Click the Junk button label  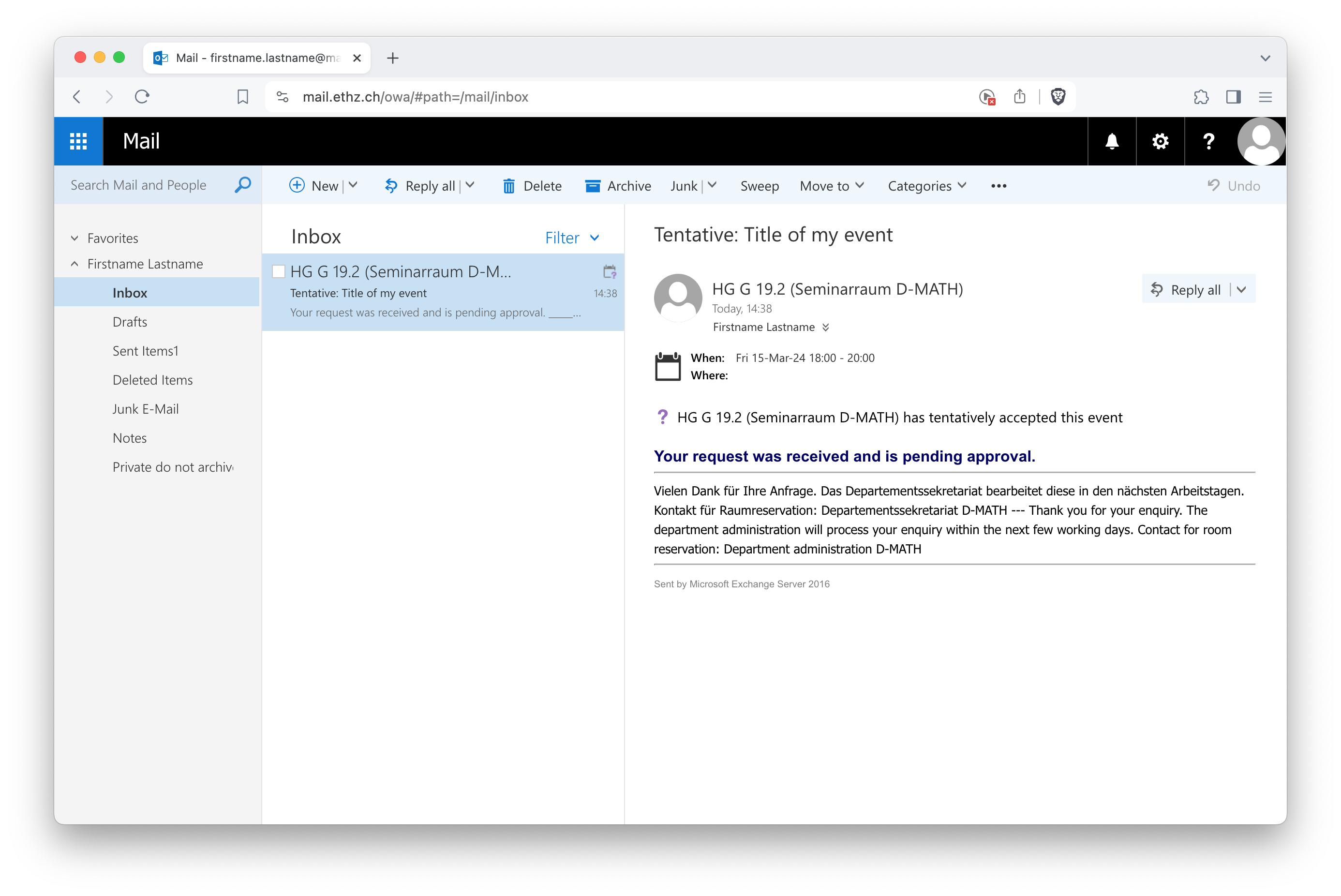(684, 186)
